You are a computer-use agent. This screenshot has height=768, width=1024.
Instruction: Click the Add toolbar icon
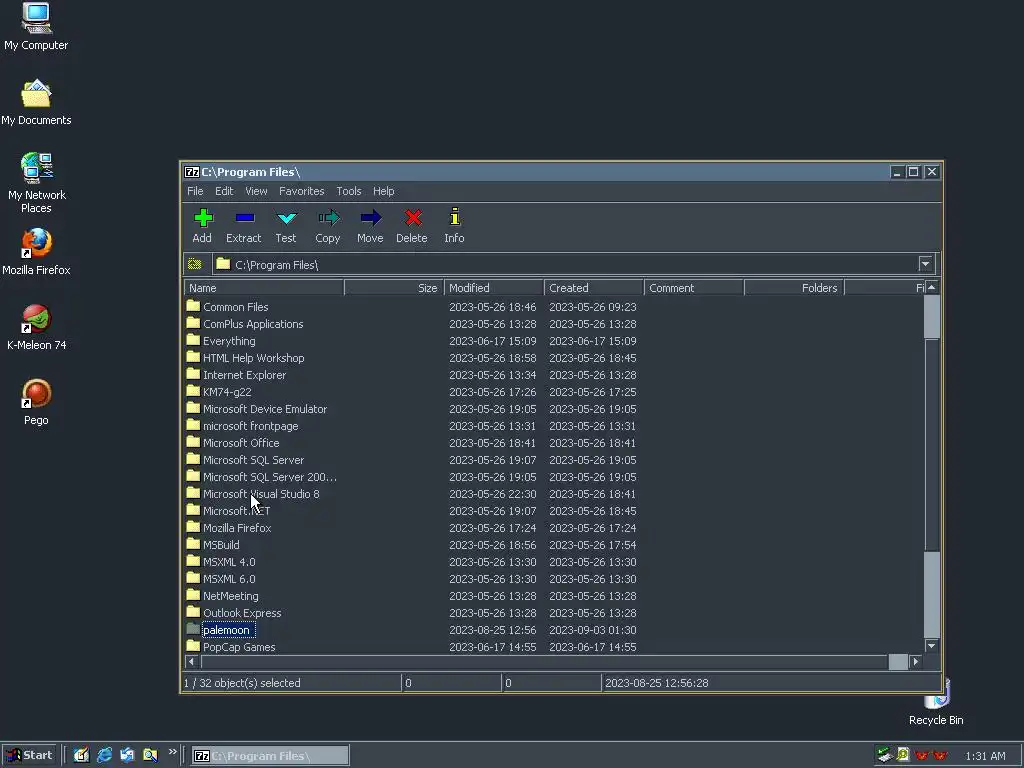click(203, 217)
